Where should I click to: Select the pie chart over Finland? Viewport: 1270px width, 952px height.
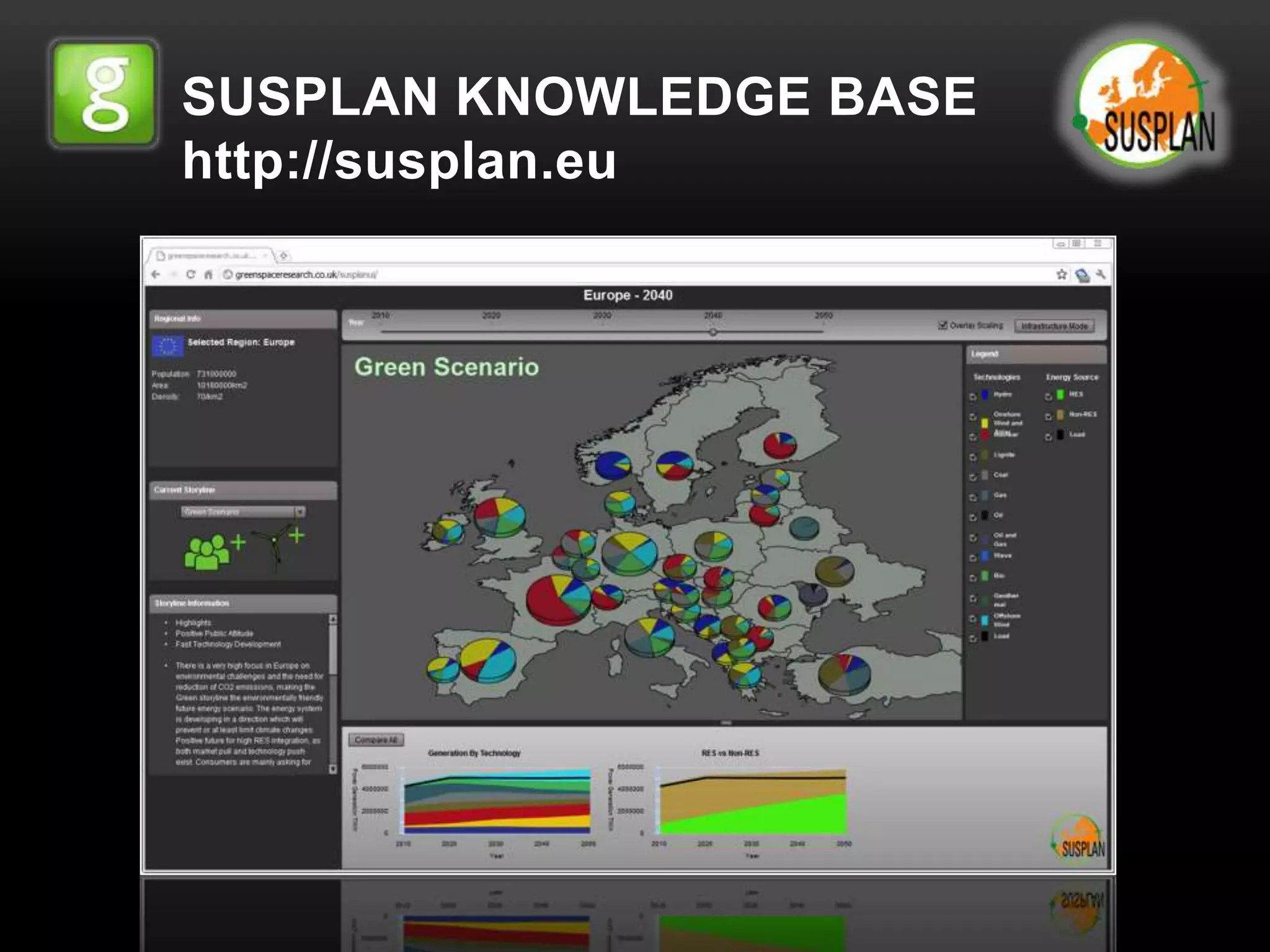click(780, 445)
